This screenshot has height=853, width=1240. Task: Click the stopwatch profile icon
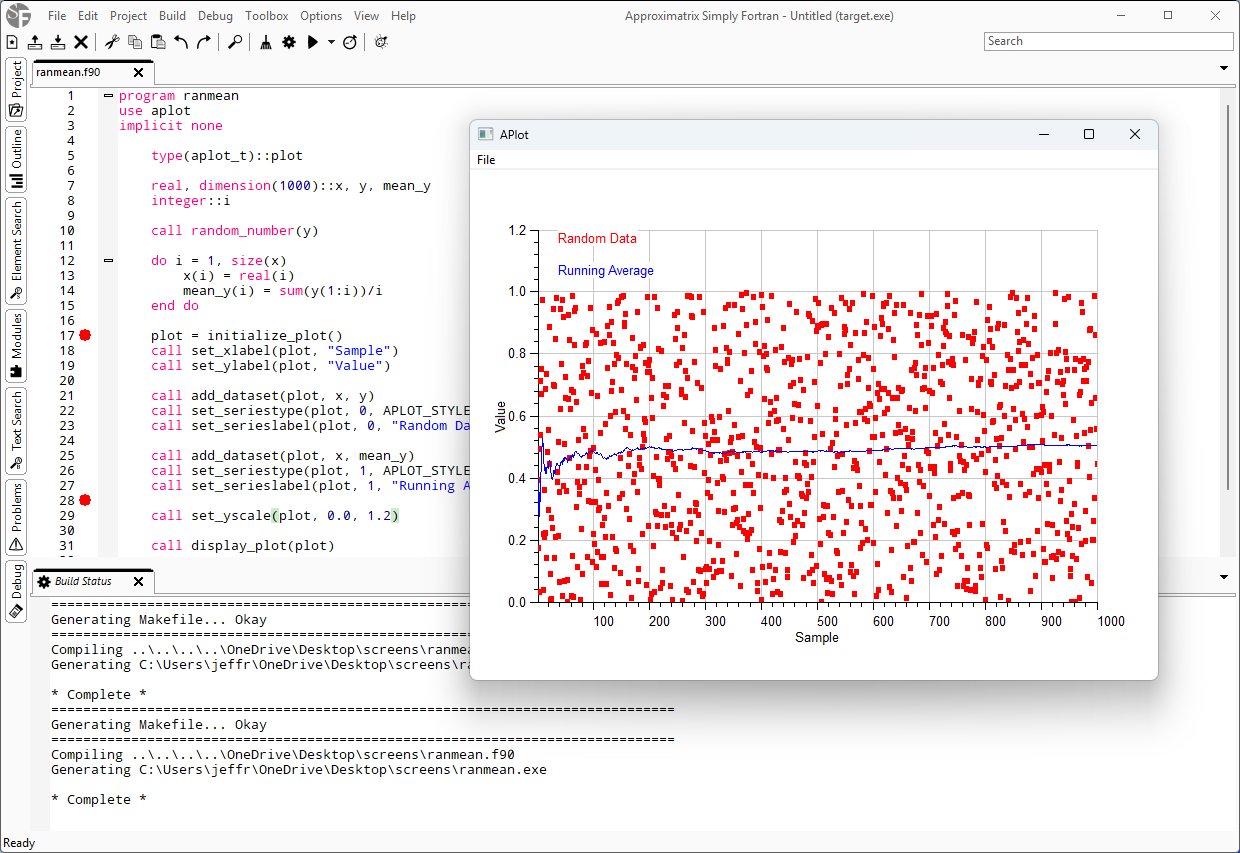(350, 42)
